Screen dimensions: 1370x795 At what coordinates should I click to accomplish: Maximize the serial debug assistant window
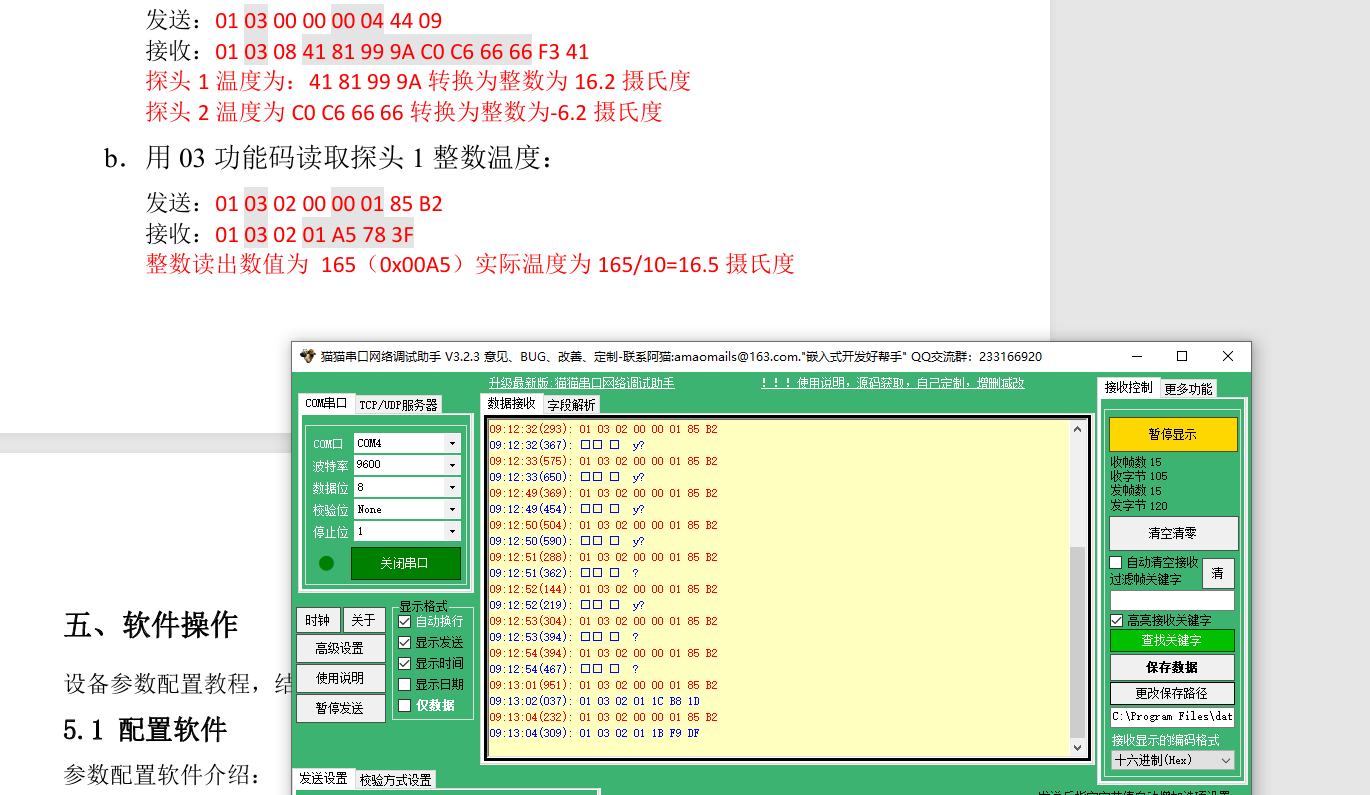point(1181,357)
